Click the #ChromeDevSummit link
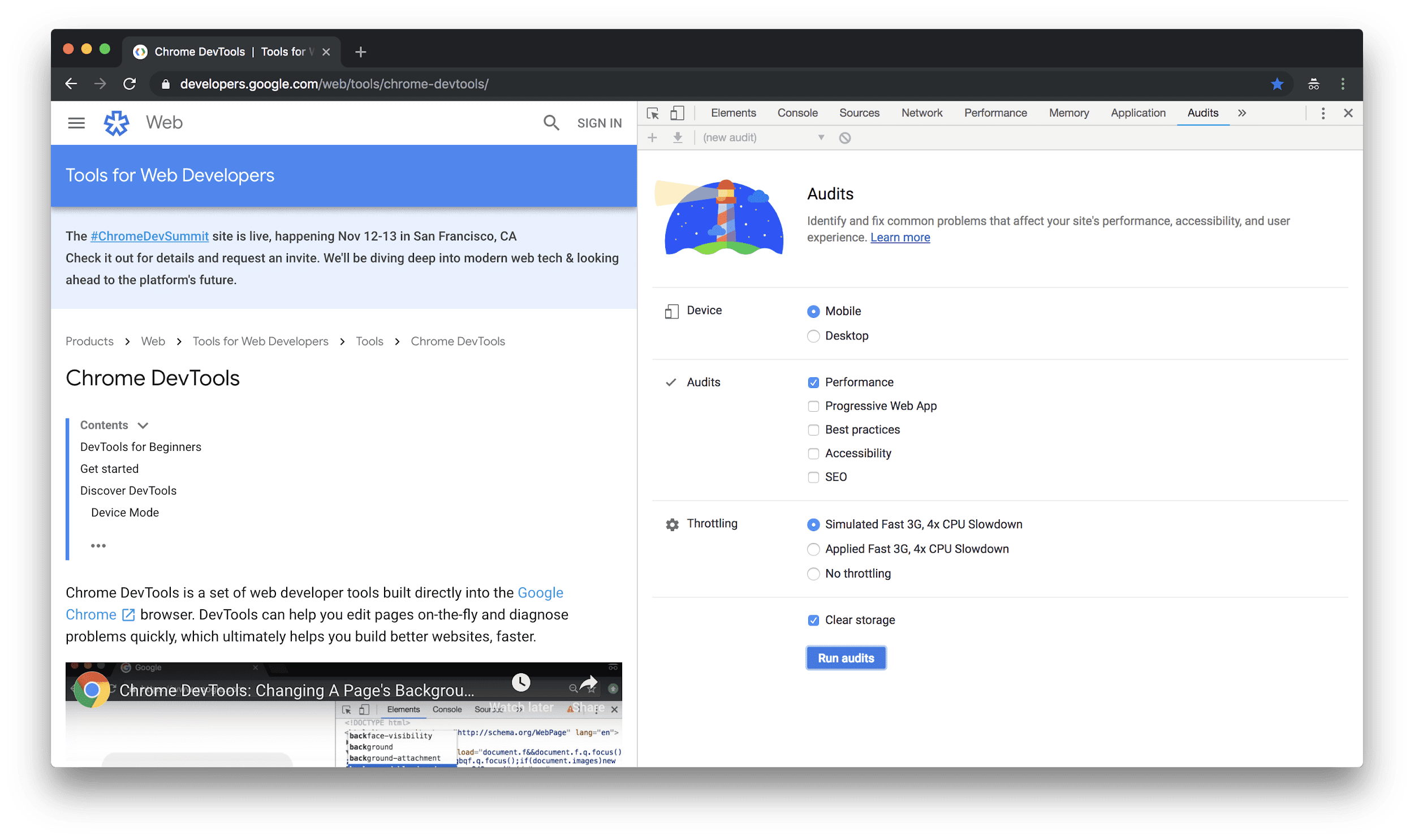This screenshot has height=840, width=1414. click(x=150, y=236)
